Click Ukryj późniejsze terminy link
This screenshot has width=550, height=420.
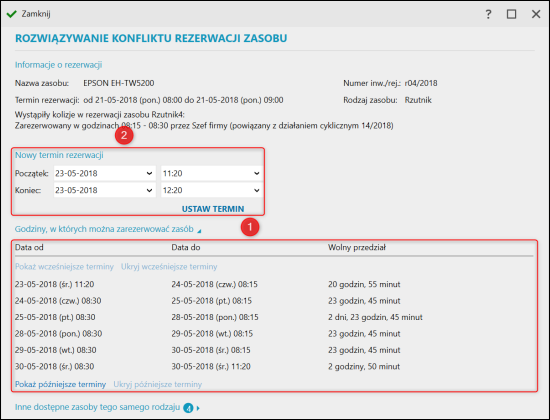157,384
